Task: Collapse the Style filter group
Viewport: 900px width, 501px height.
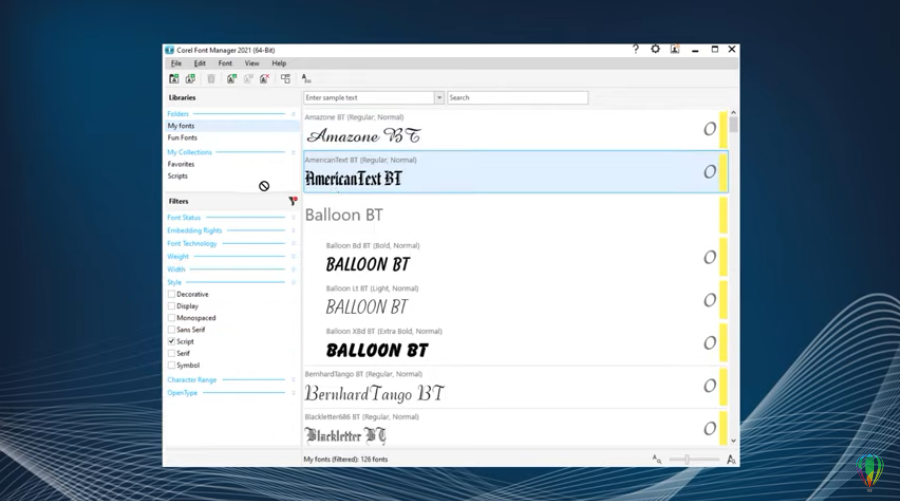Action: pyautogui.click(x=293, y=282)
